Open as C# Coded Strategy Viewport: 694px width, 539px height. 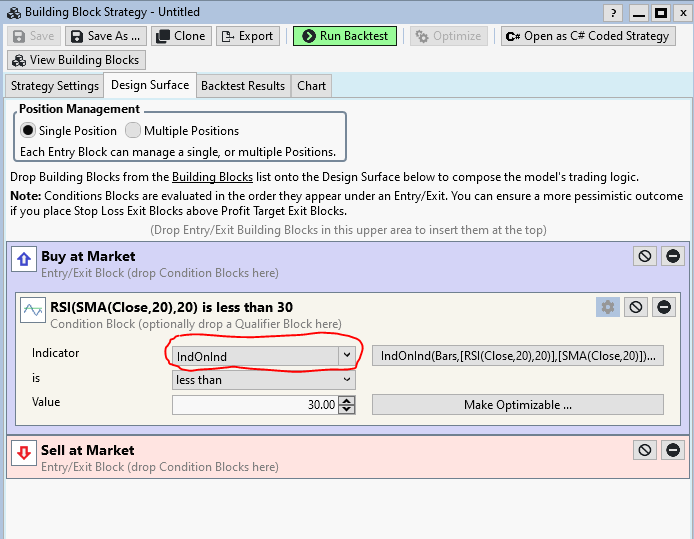587,36
